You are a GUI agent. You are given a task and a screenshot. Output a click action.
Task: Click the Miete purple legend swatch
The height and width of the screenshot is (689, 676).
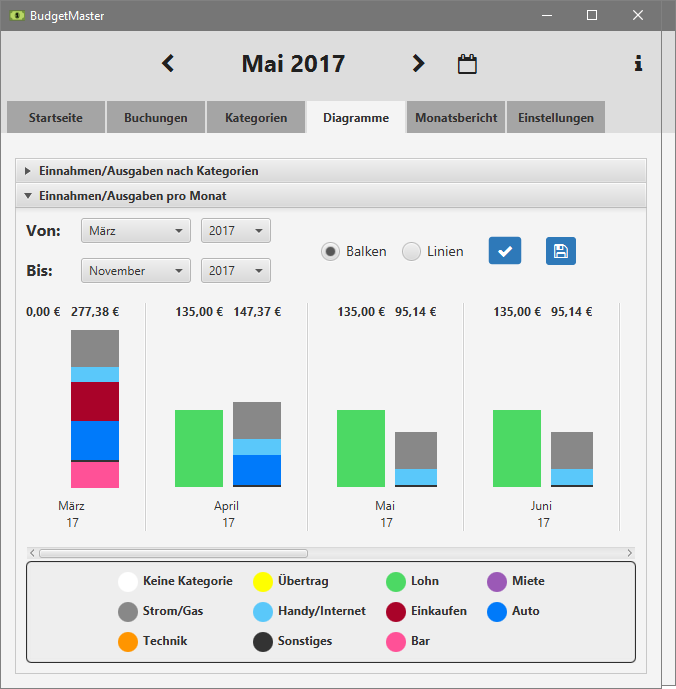click(497, 581)
